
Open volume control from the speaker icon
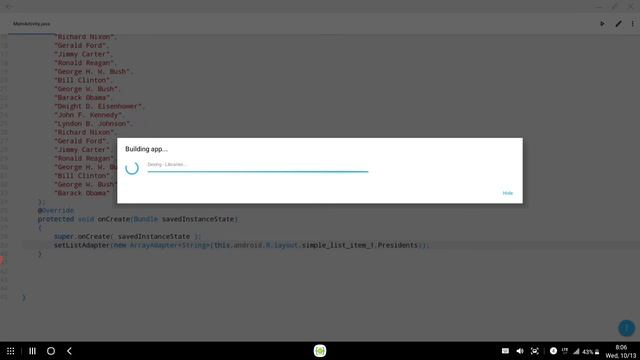coord(520,351)
